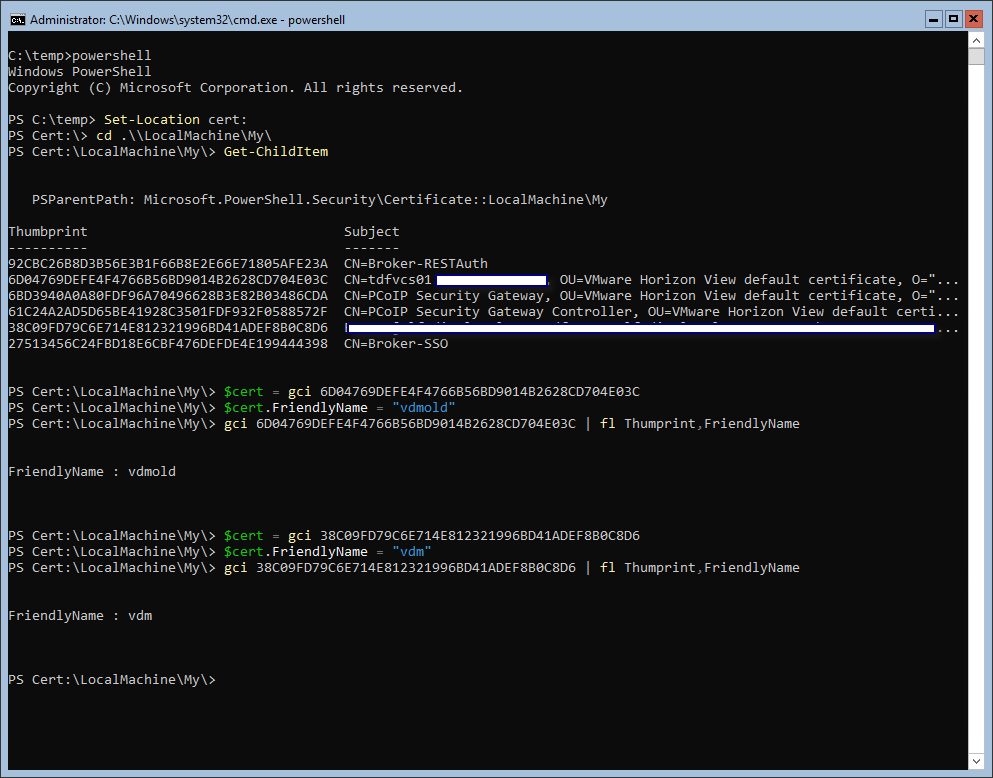Click thumbprint 6BD3940A0A80FDF96A70496628B3E82B03486CDA
The image size is (993, 778).
(168, 296)
